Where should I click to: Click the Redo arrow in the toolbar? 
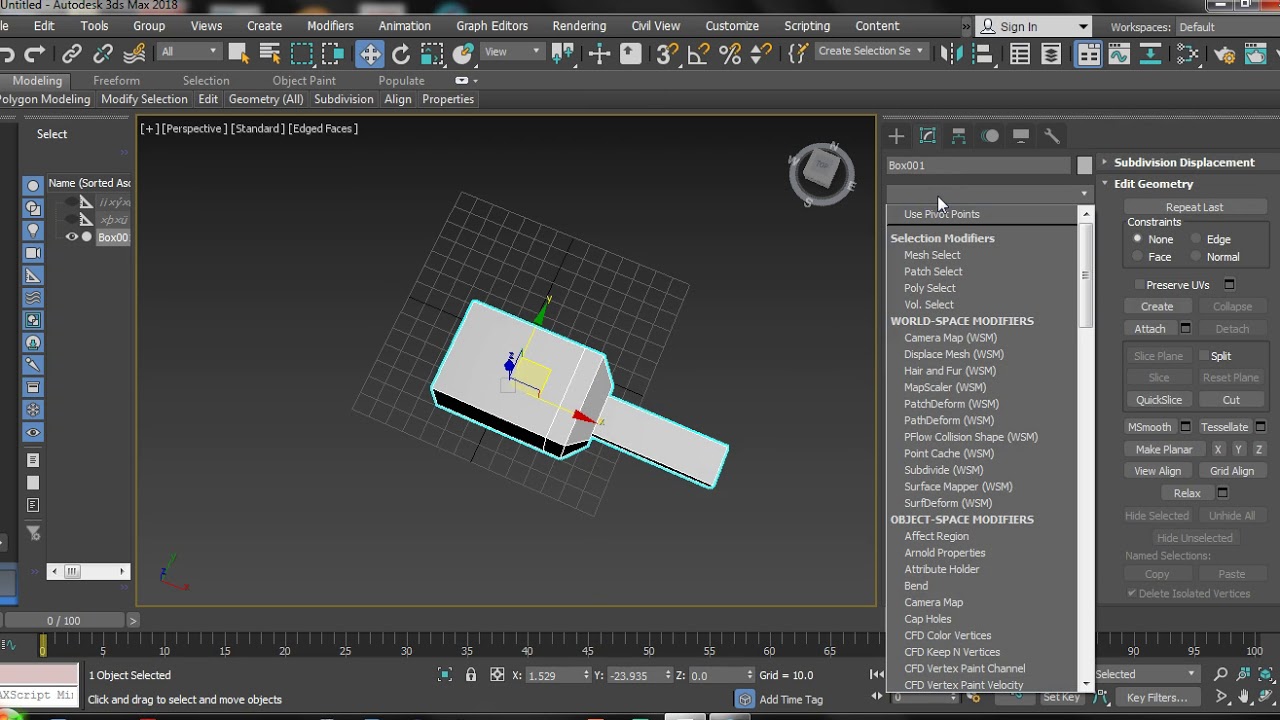point(35,54)
